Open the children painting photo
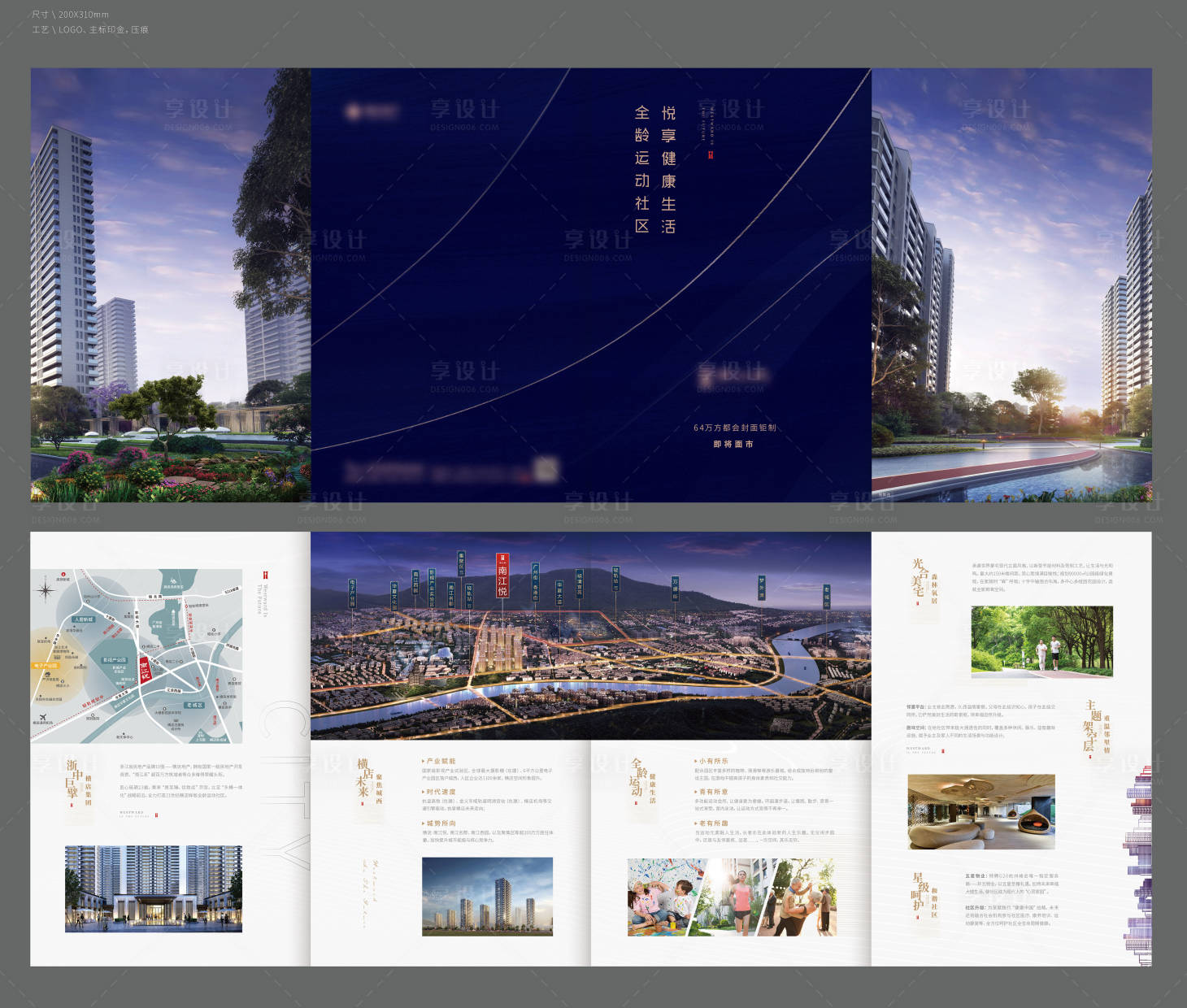 (x=665, y=897)
